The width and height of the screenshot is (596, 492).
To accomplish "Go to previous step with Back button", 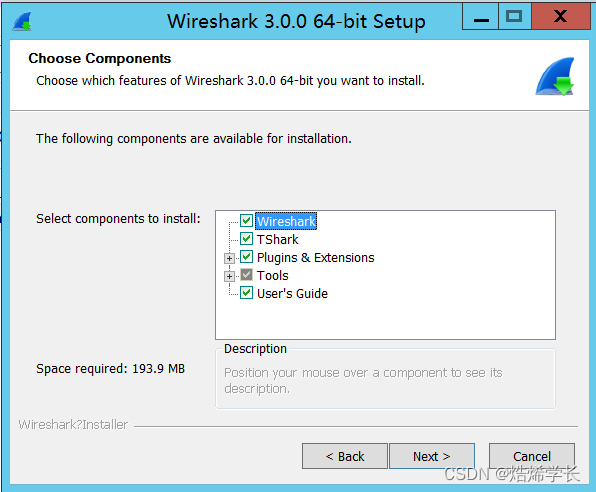I will [345, 456].
